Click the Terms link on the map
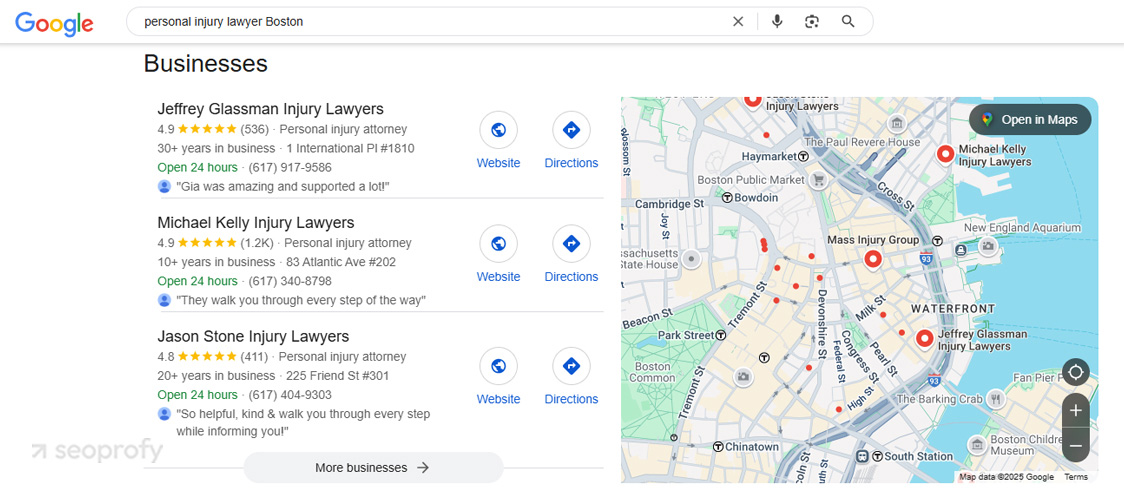This screenshot has height=495, width=1124. point(1076,477)
